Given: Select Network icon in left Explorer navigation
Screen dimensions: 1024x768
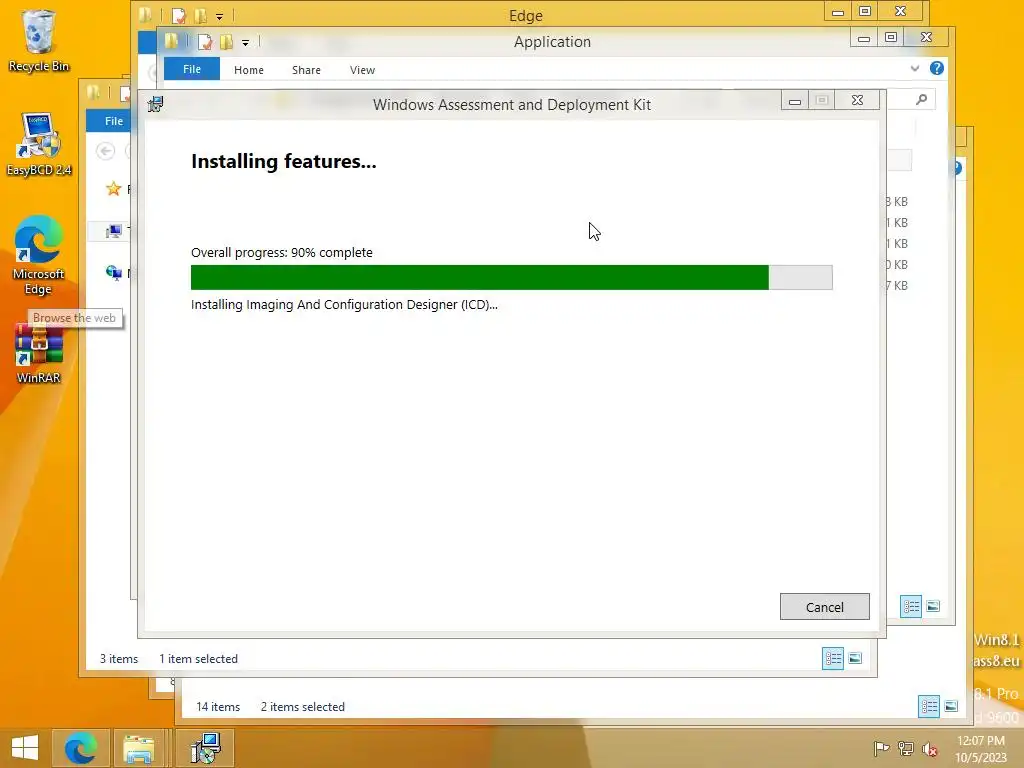Looking at the screenshot, I should click(x=114, y=272).
